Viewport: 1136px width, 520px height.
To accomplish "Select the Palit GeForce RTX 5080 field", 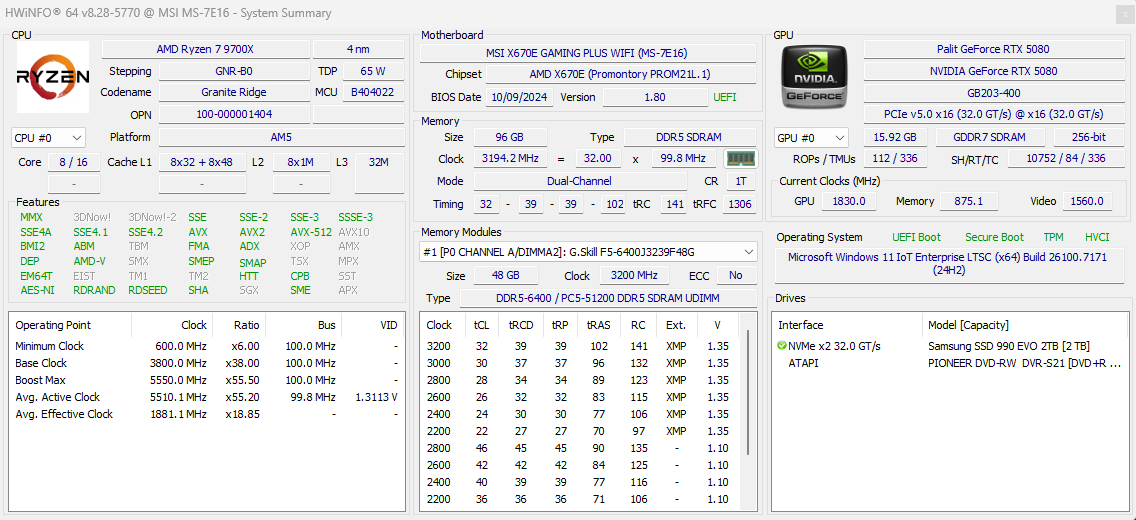I will pos(992,49).
